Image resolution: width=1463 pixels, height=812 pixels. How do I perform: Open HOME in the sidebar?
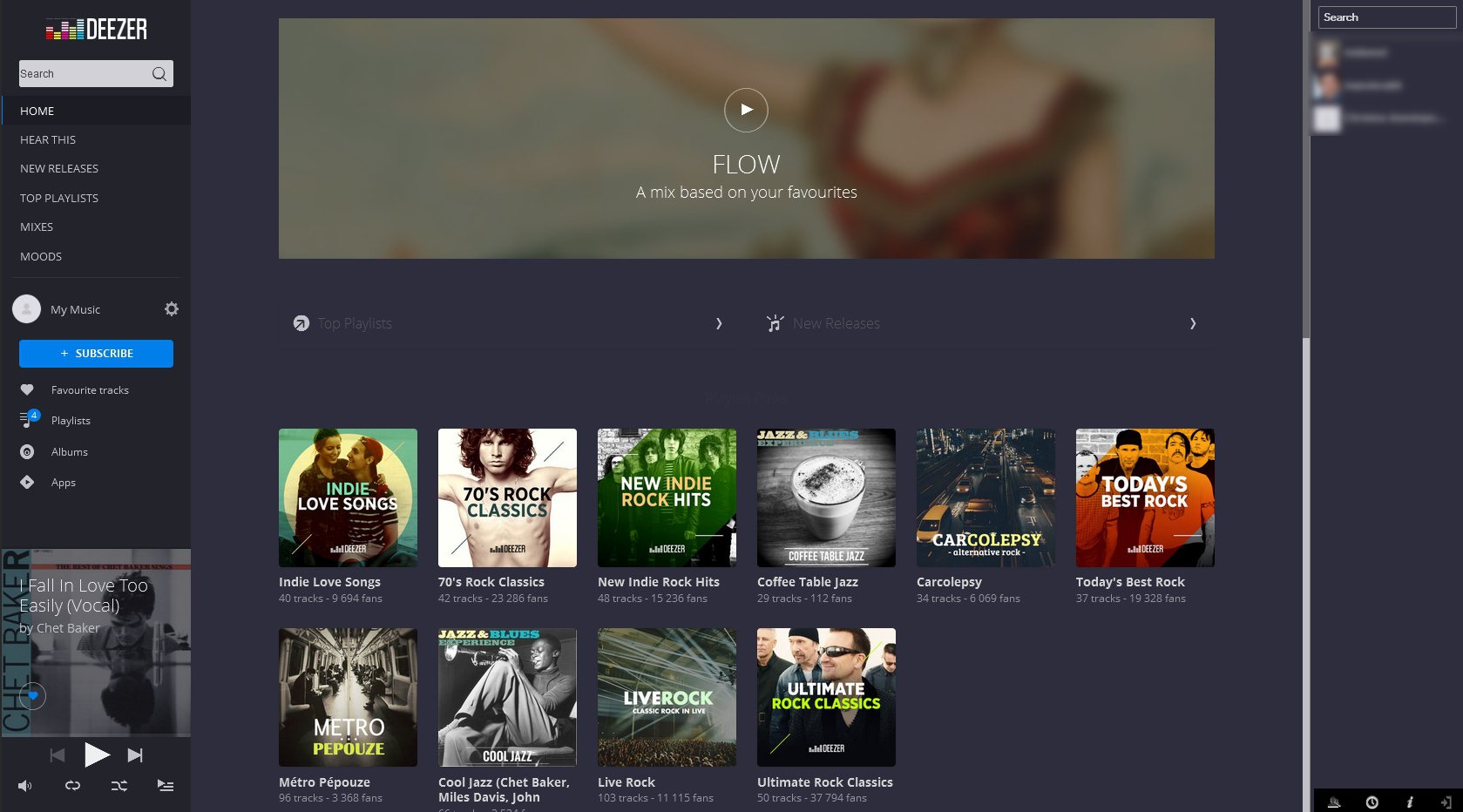click(x=96, y=111)
